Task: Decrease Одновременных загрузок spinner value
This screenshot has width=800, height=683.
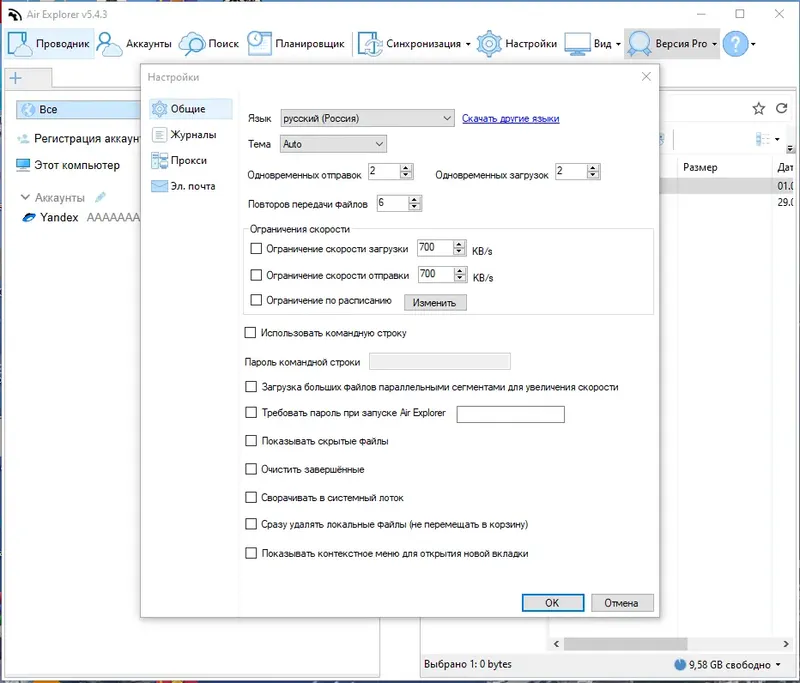Action: 593,175
